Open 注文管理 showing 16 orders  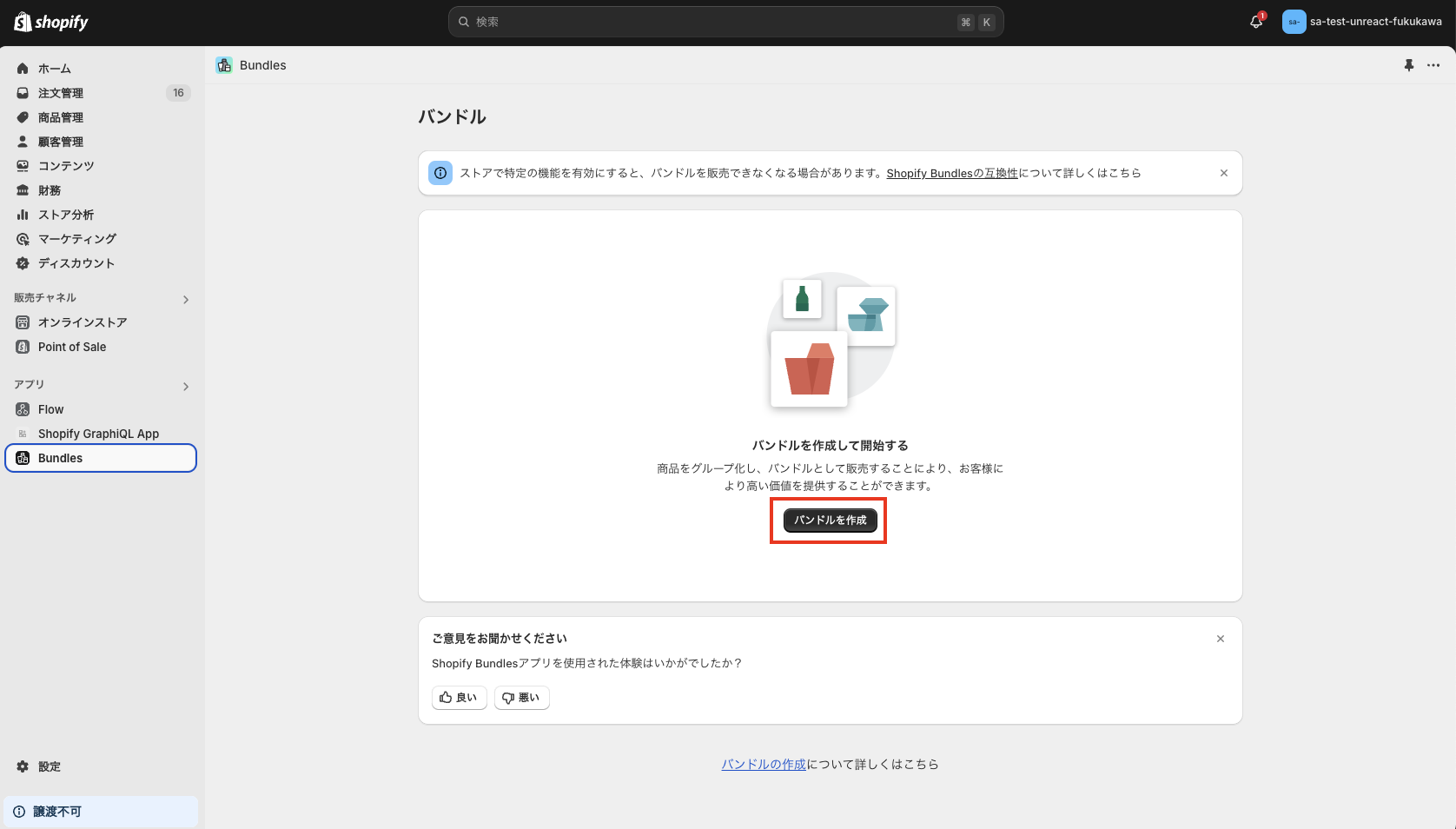click(x=61, y=92)
